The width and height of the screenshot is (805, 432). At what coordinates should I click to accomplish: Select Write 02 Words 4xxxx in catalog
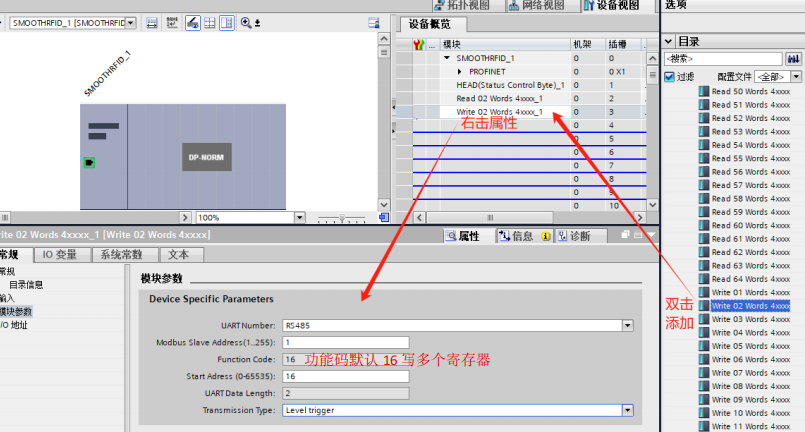click(x=751, y=306)
